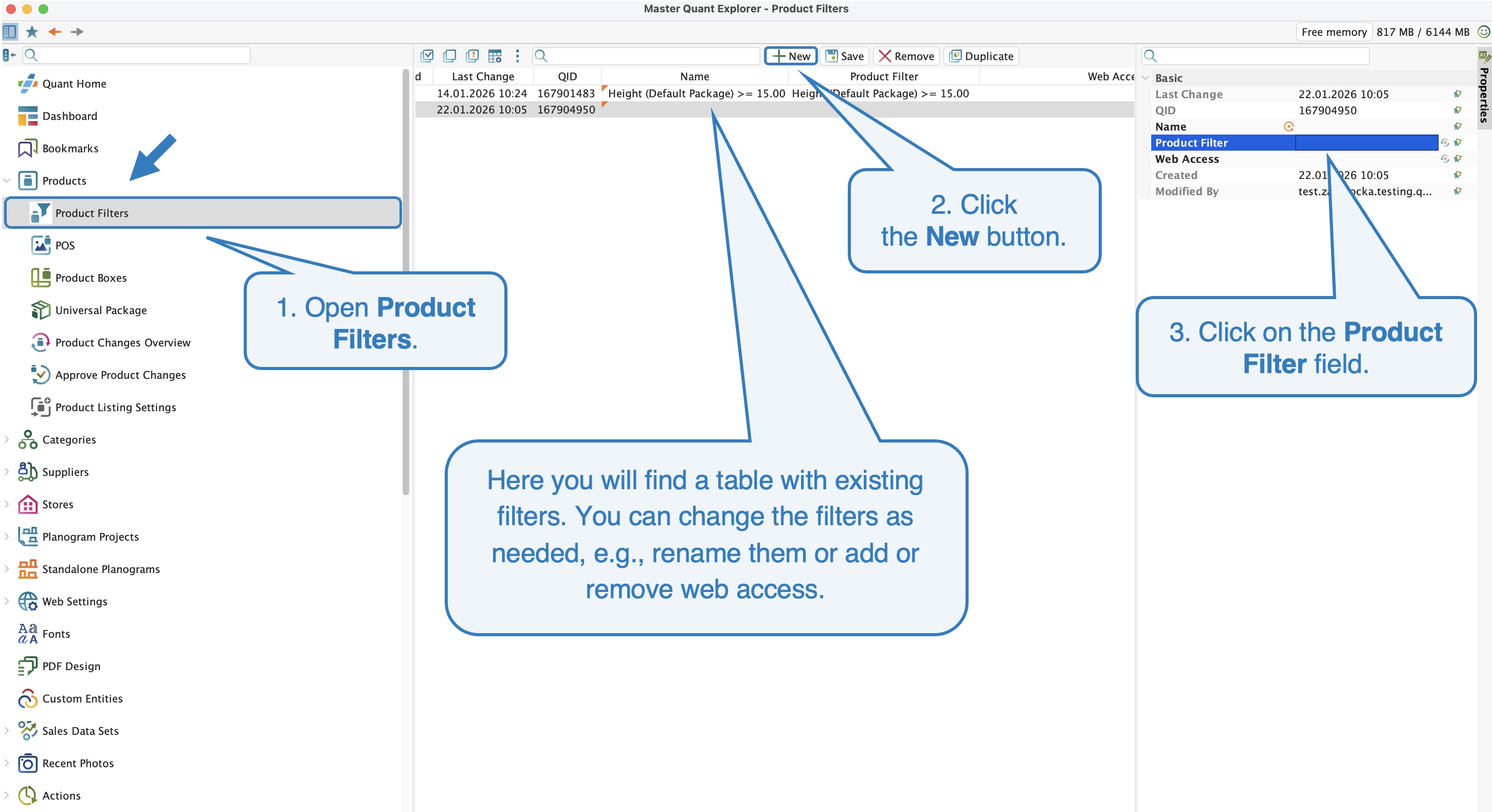1492x812 pixels.
Task: Click the PDF Design icon
Action: [27, 666]
